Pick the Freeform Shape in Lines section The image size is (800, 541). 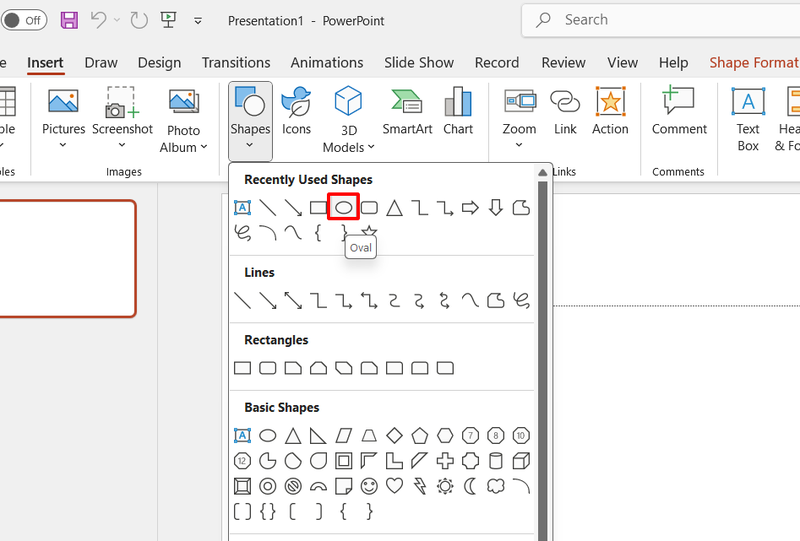tap(495, 300)
